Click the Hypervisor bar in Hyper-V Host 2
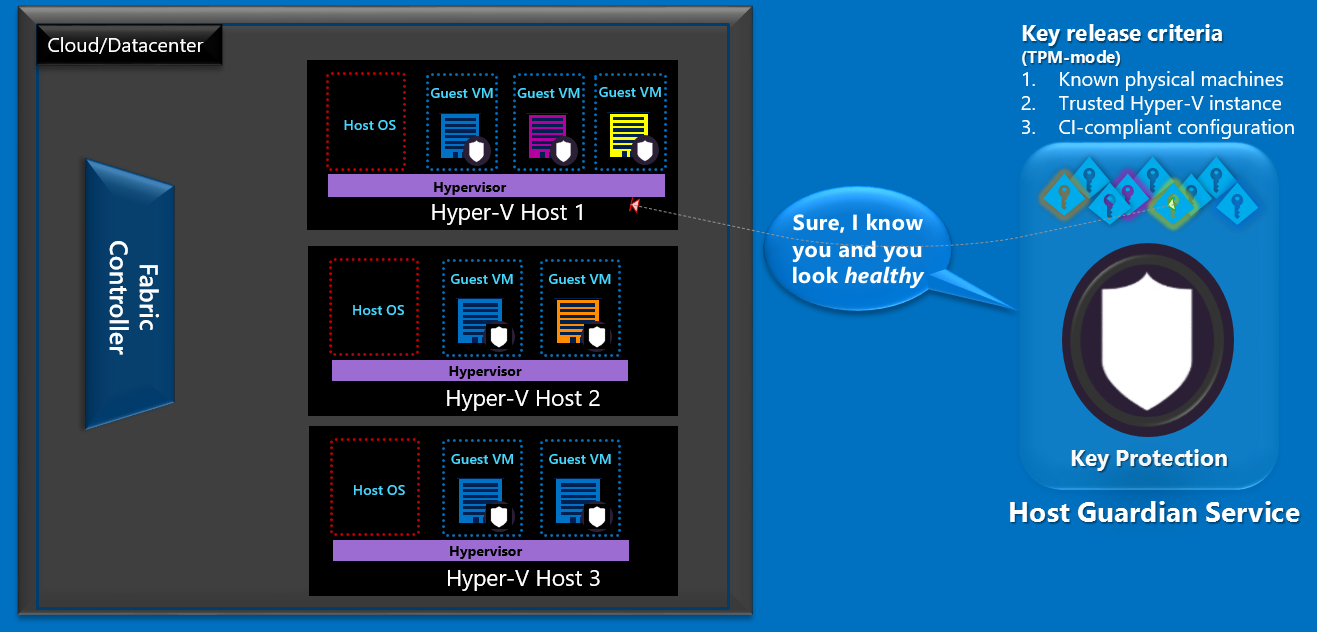The width and height of the screenshot is (1317, 632). point(480,371)
